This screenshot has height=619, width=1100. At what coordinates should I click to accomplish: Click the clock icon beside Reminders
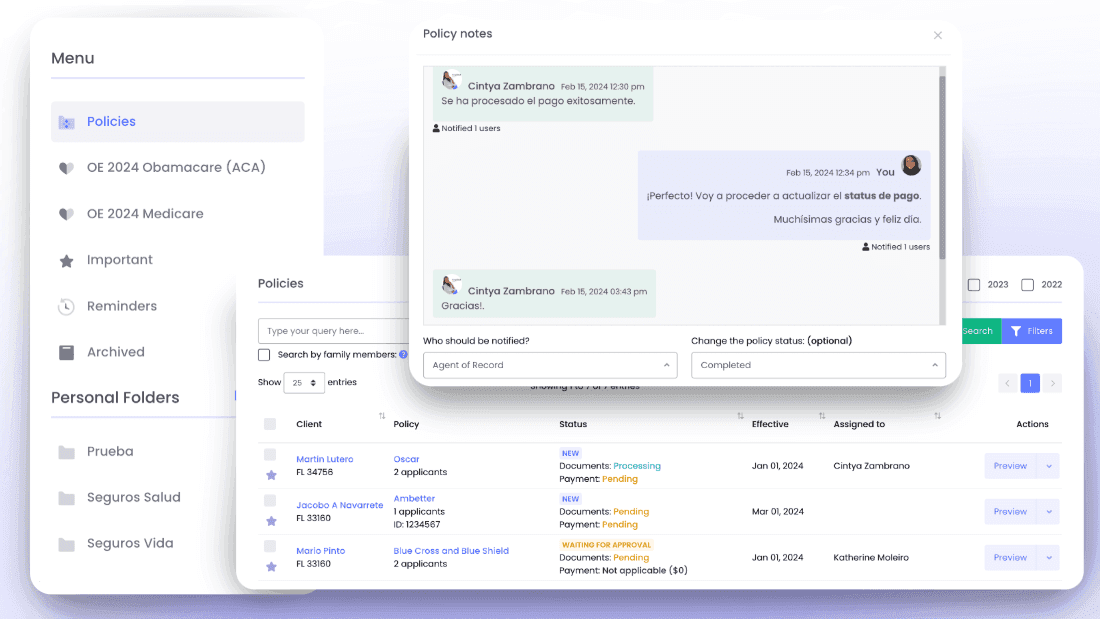coord(66,306)
